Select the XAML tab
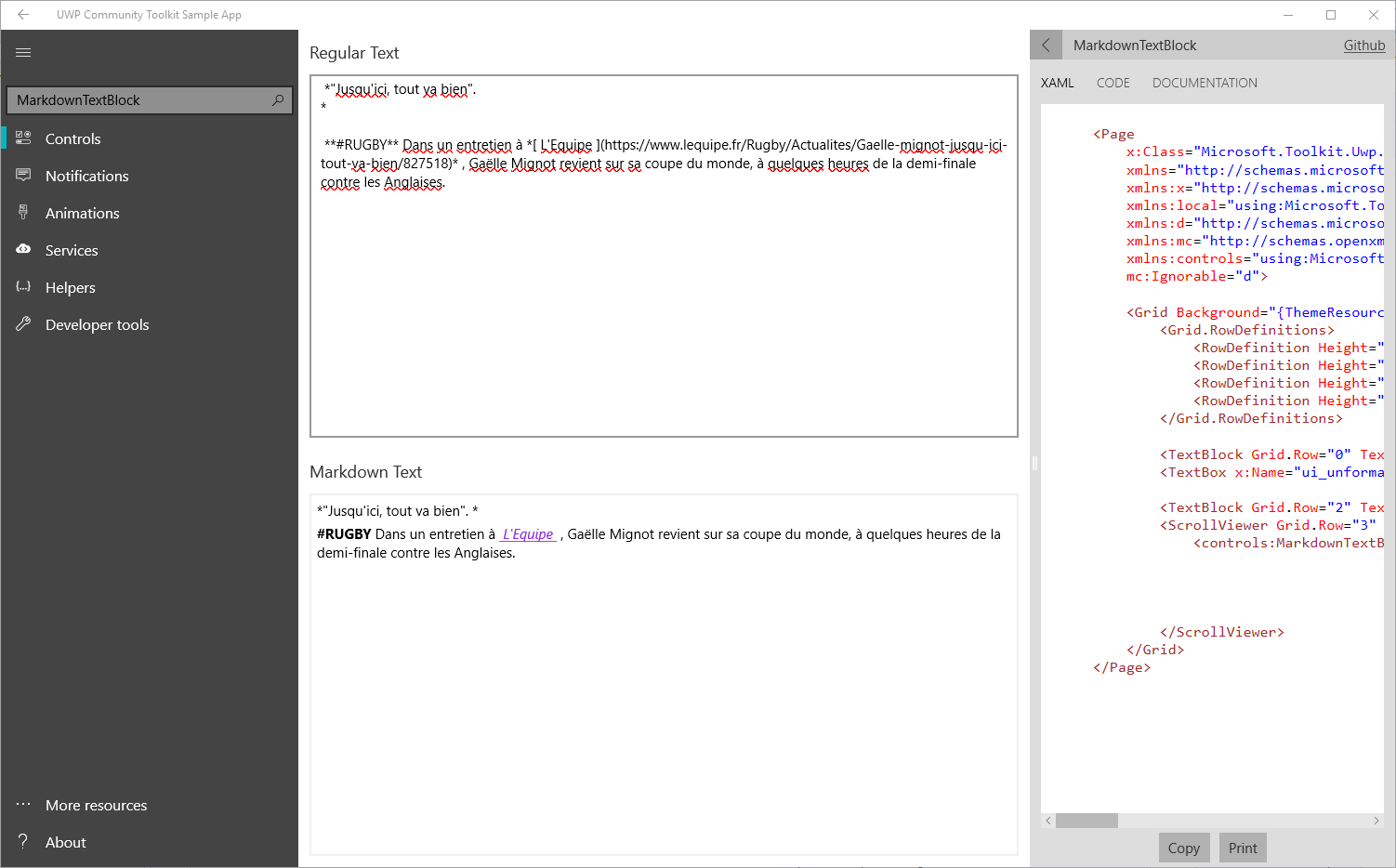Viewport: 1396px width, 868px height. (x=1057, y=83)
